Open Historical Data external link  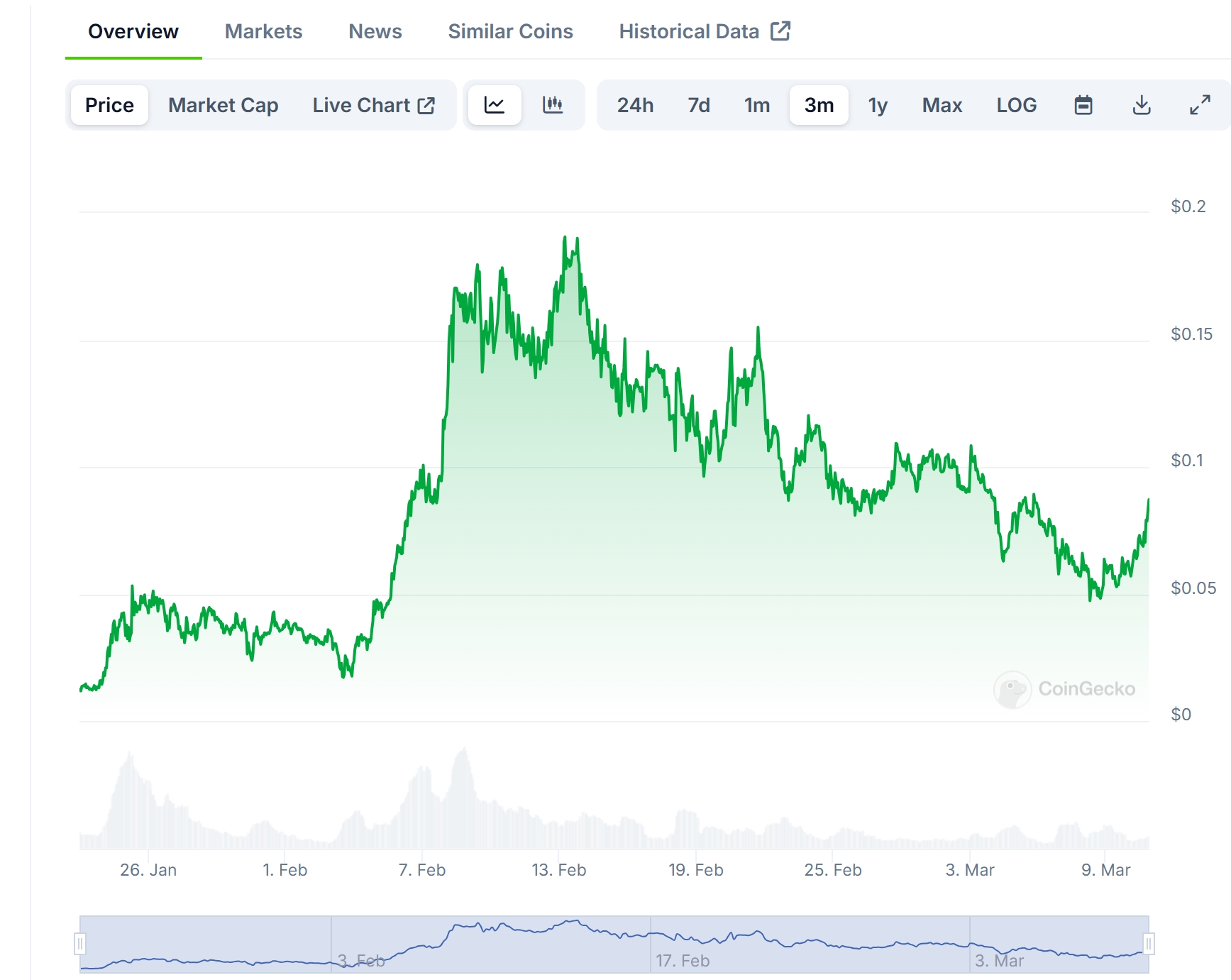(705, 31)
